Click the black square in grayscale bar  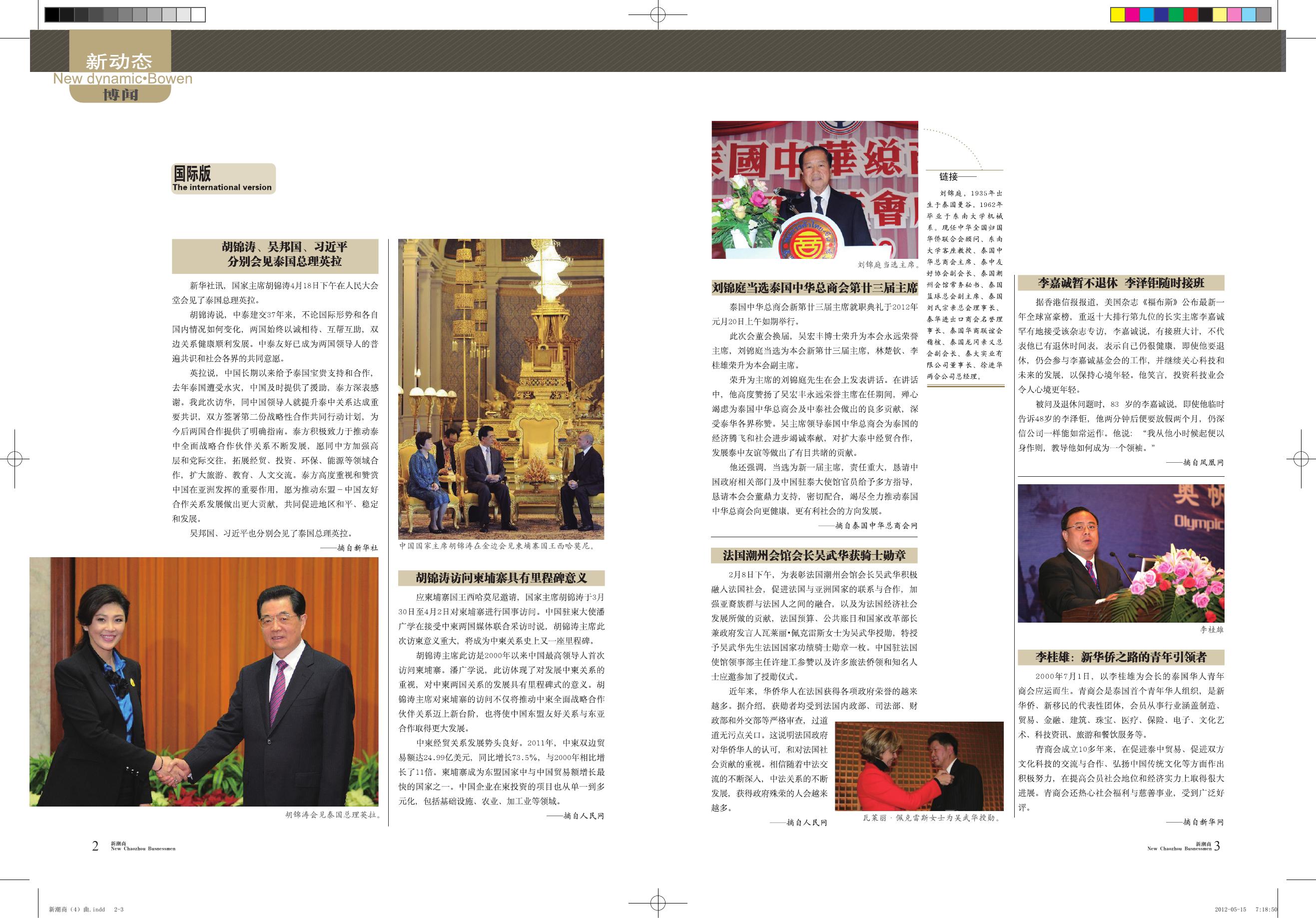point(51,15)
